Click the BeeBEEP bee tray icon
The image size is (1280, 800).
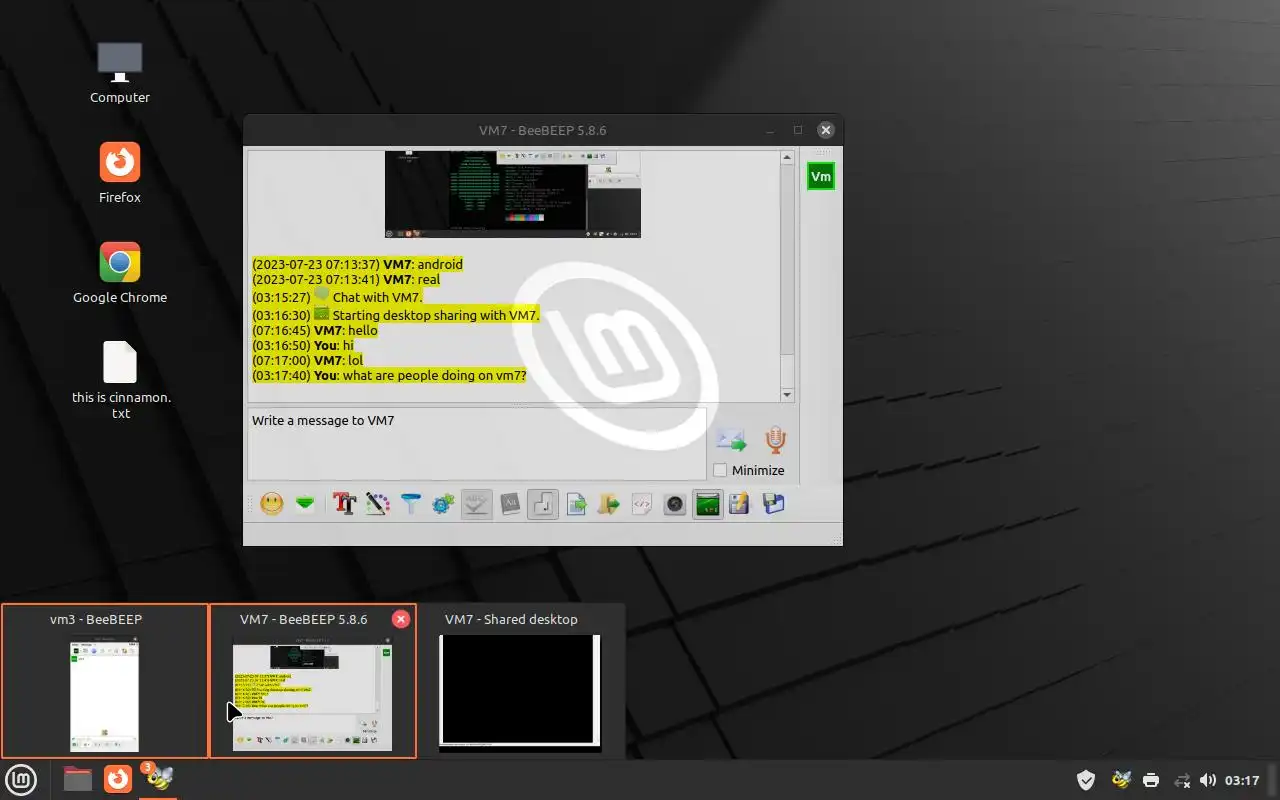click(1121, 780)
